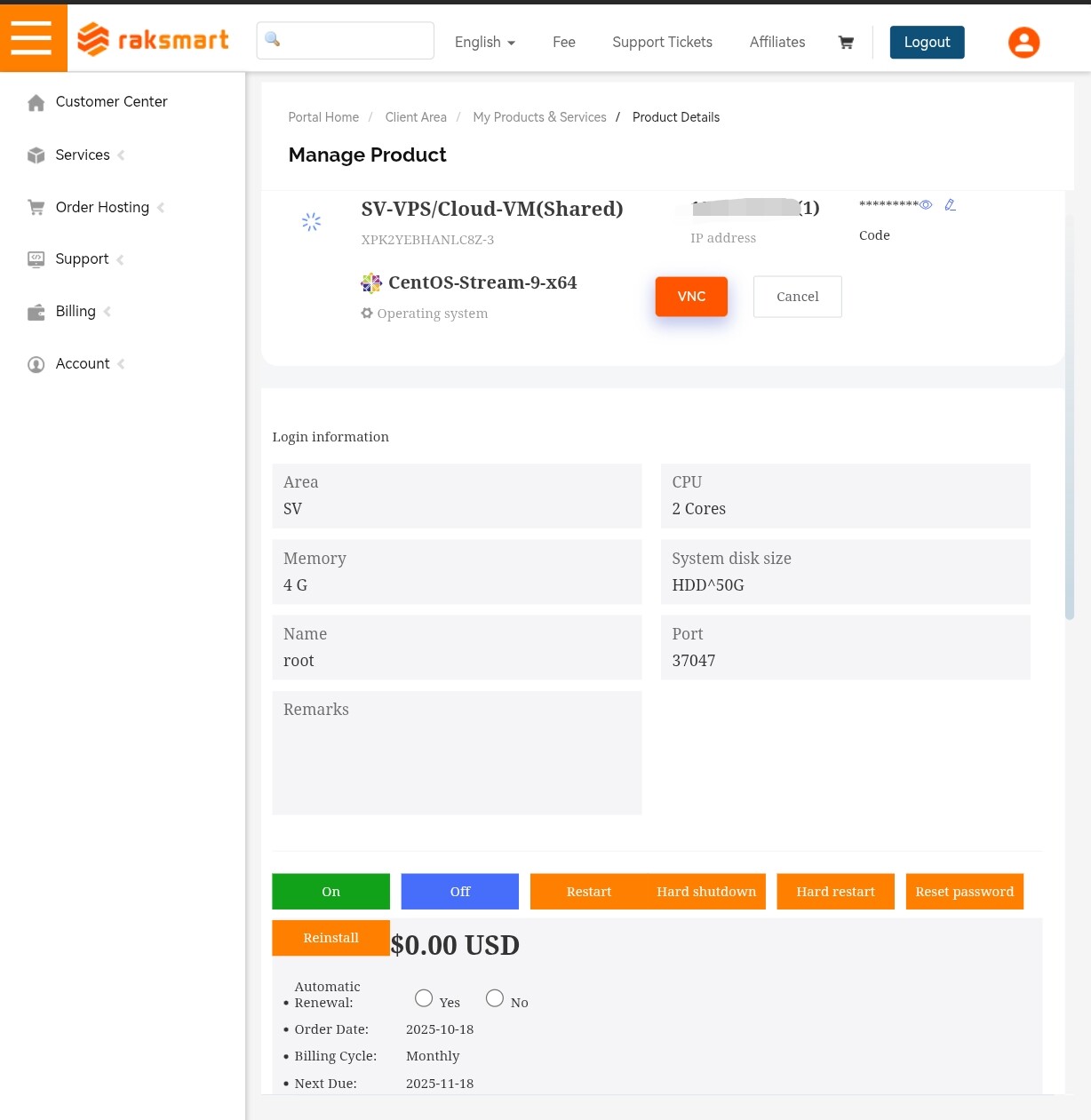Click the Billing wallet icon

(x=36, y=312)
